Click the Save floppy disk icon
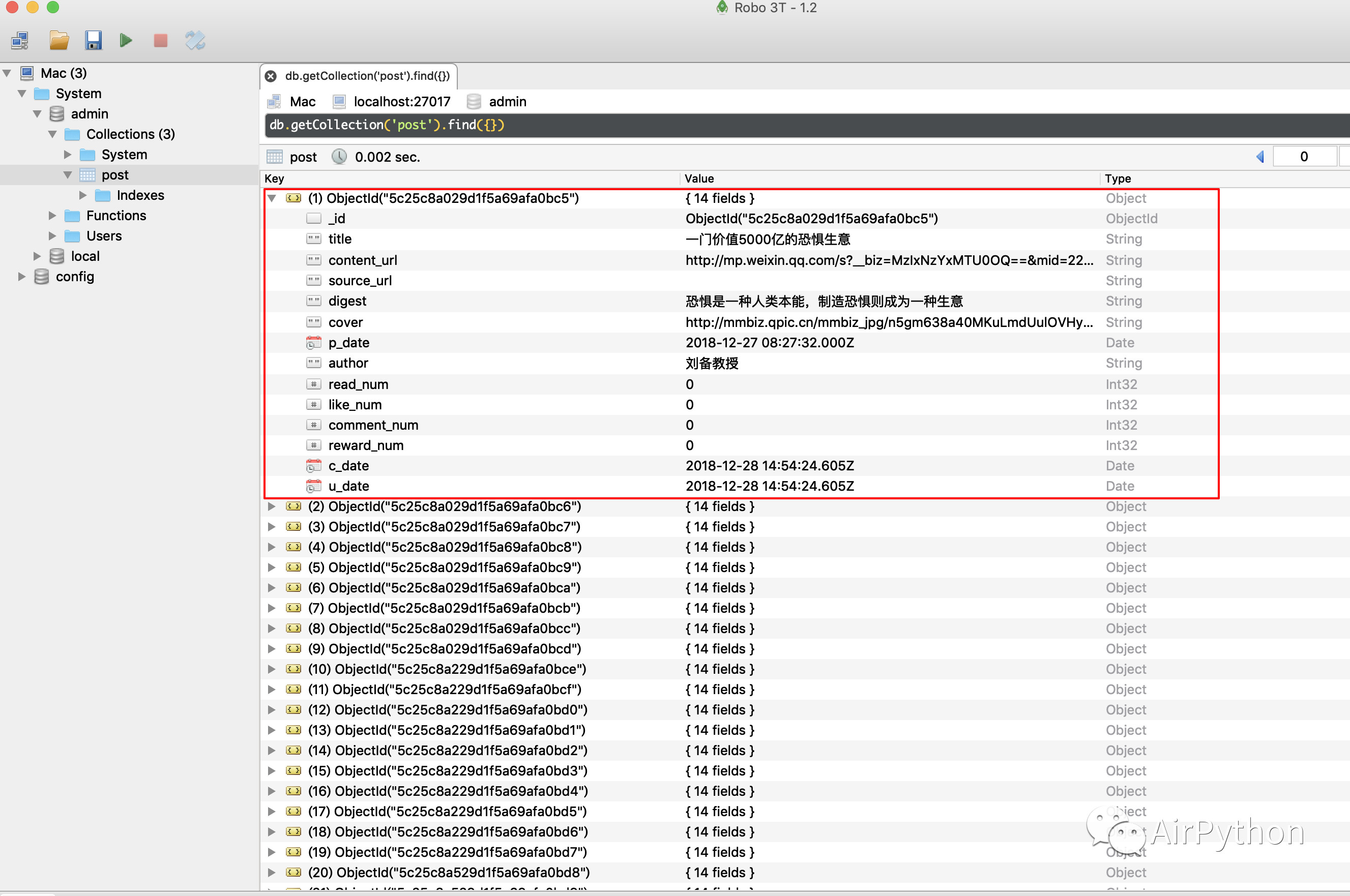Screen dimensions: 1350x896 [x=93, y=41]
